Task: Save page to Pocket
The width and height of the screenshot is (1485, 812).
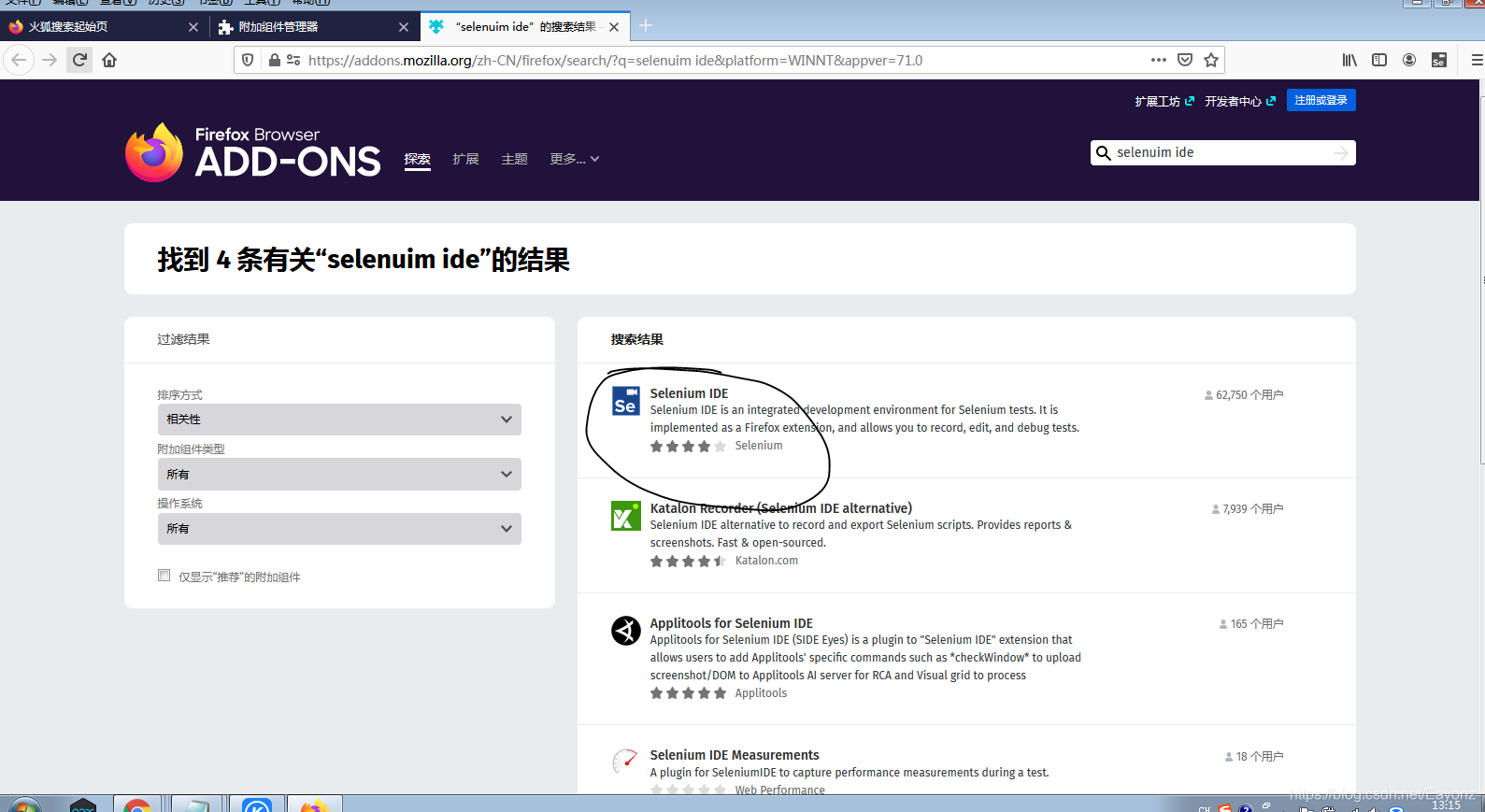Action: (1185, 60)
